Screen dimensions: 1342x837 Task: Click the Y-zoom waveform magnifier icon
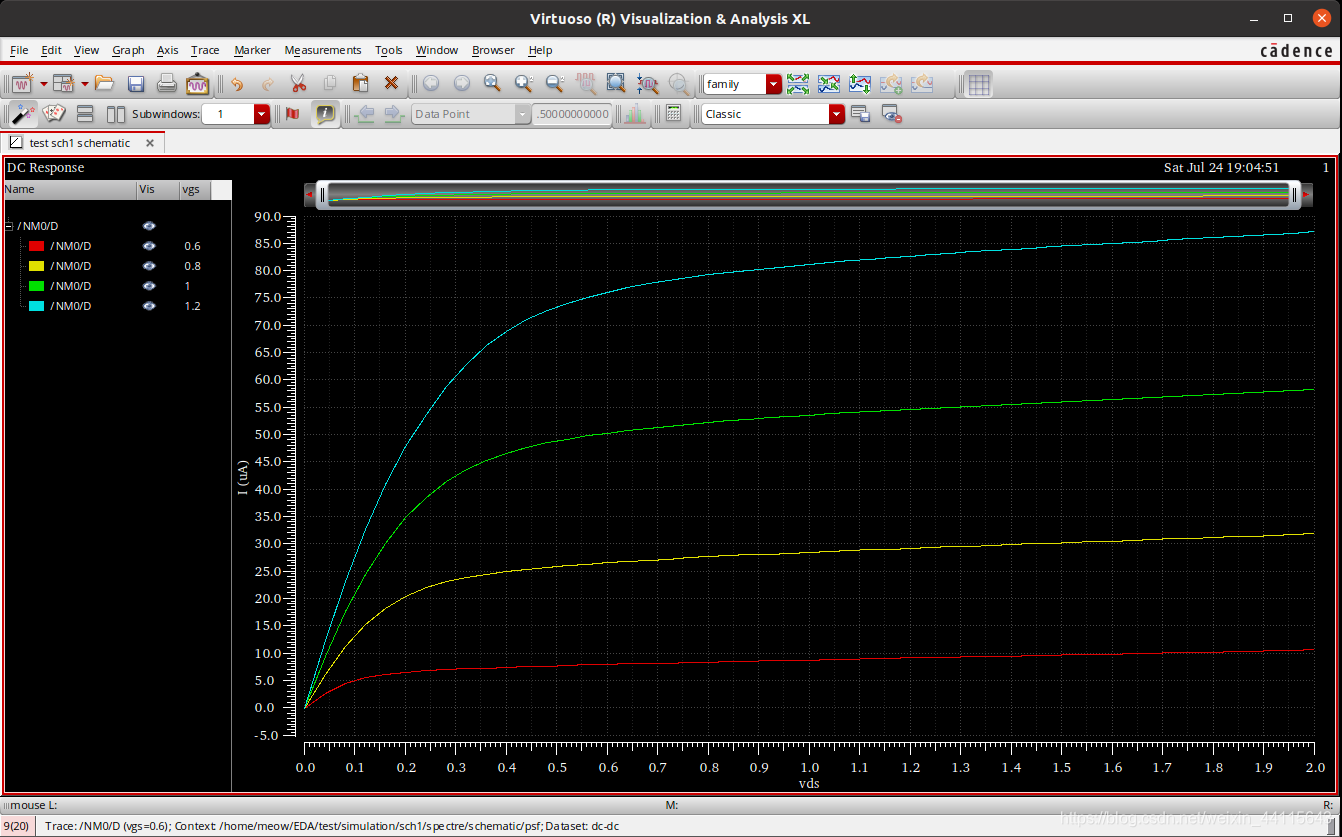(x=648, y=84)
